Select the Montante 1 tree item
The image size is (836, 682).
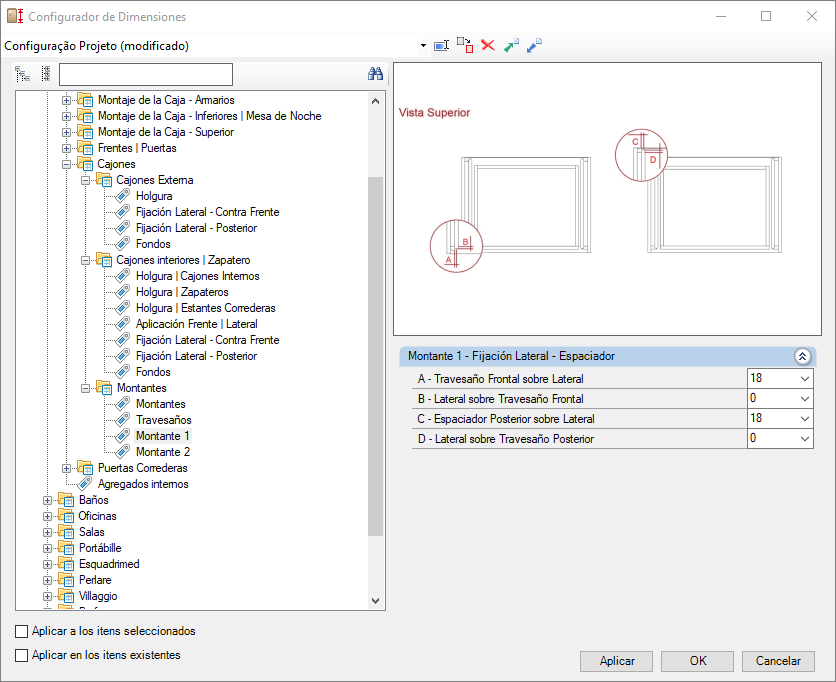[163, 436]
